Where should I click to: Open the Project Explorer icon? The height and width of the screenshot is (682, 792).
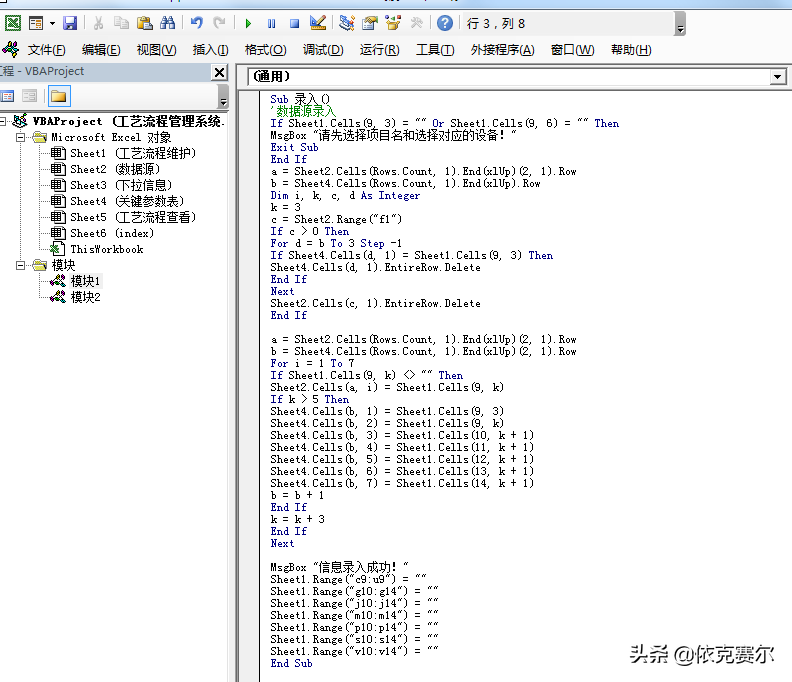346,23
